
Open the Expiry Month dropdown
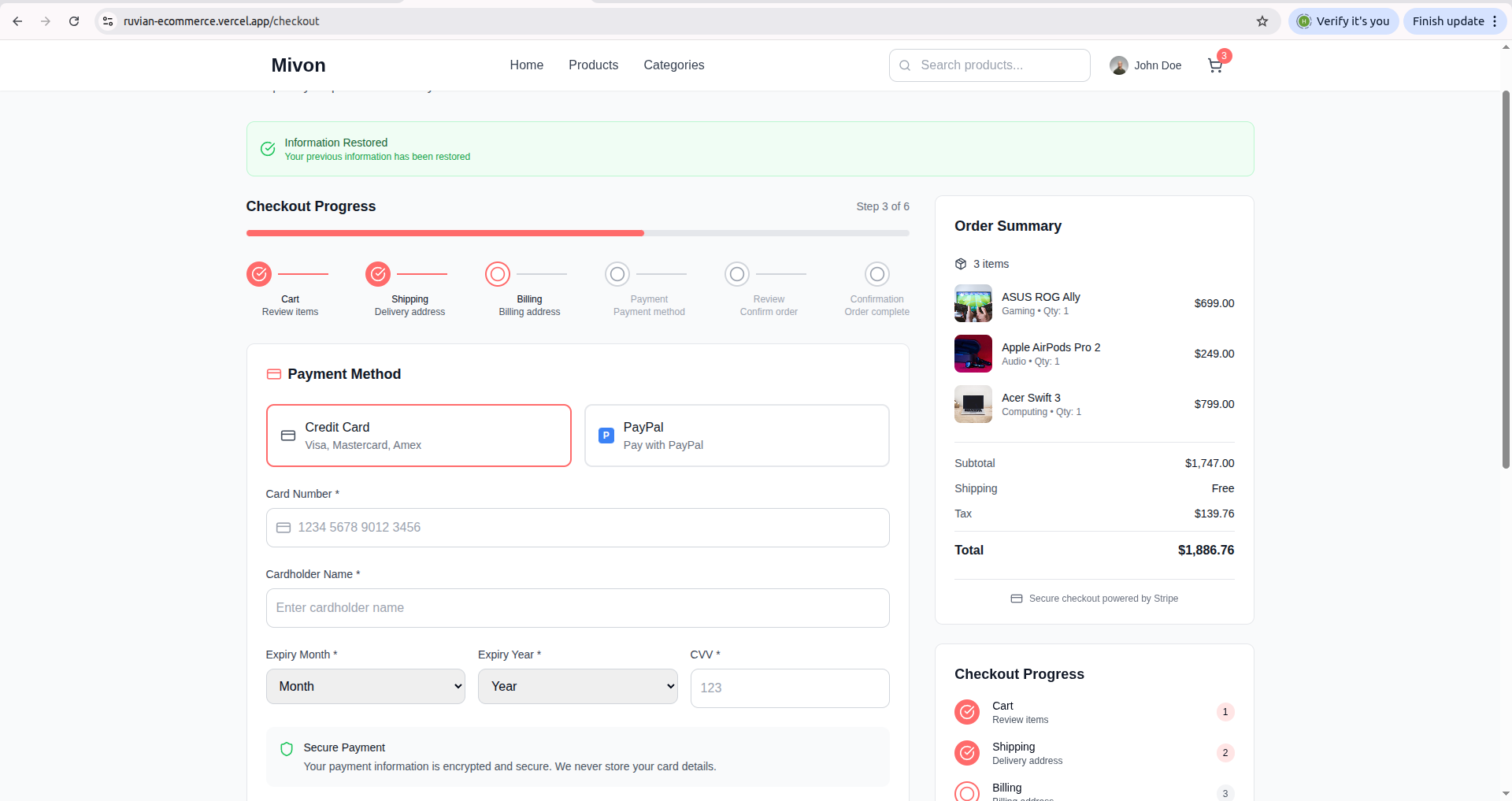pos(365,687)
